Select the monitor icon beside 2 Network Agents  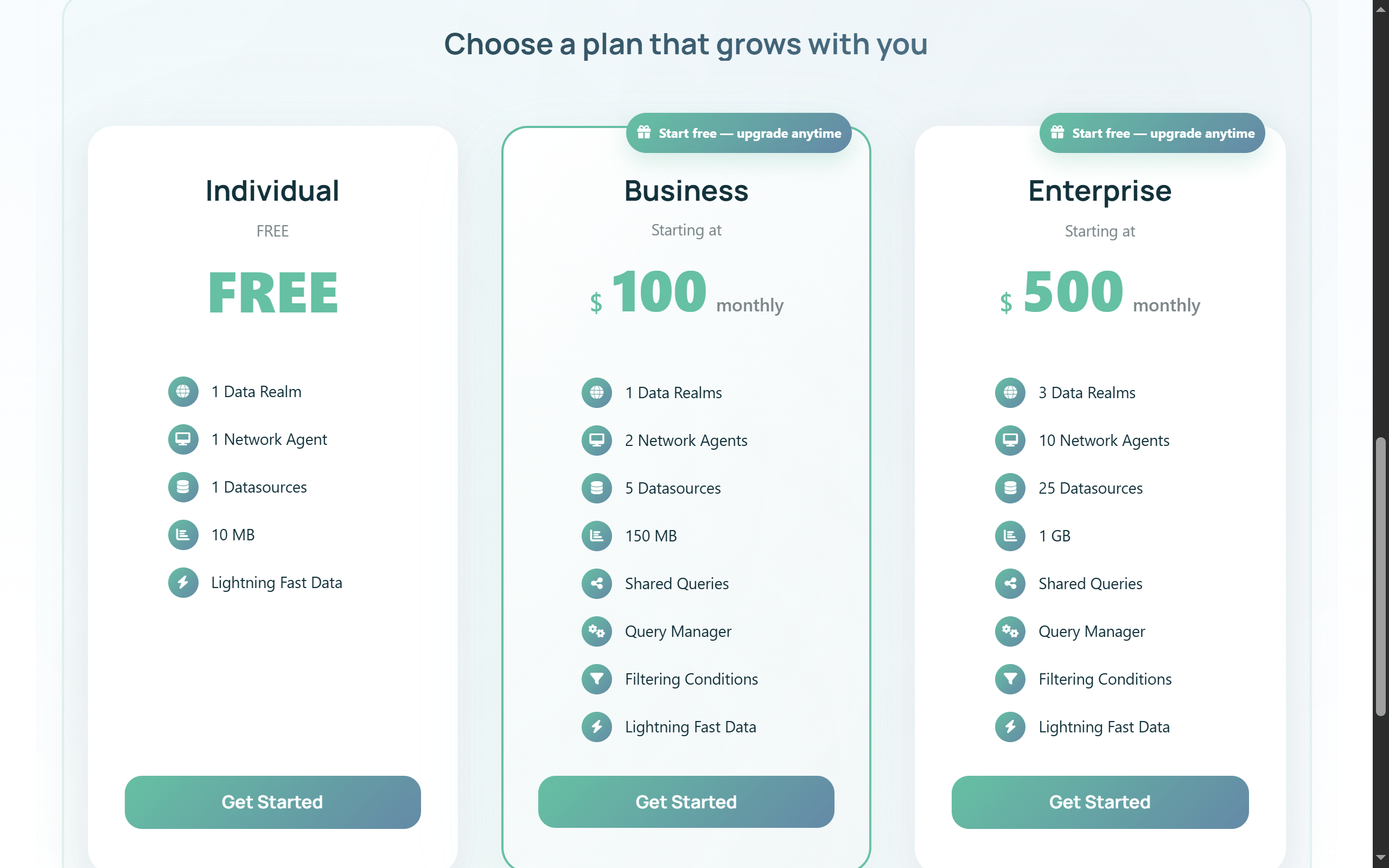596,441
